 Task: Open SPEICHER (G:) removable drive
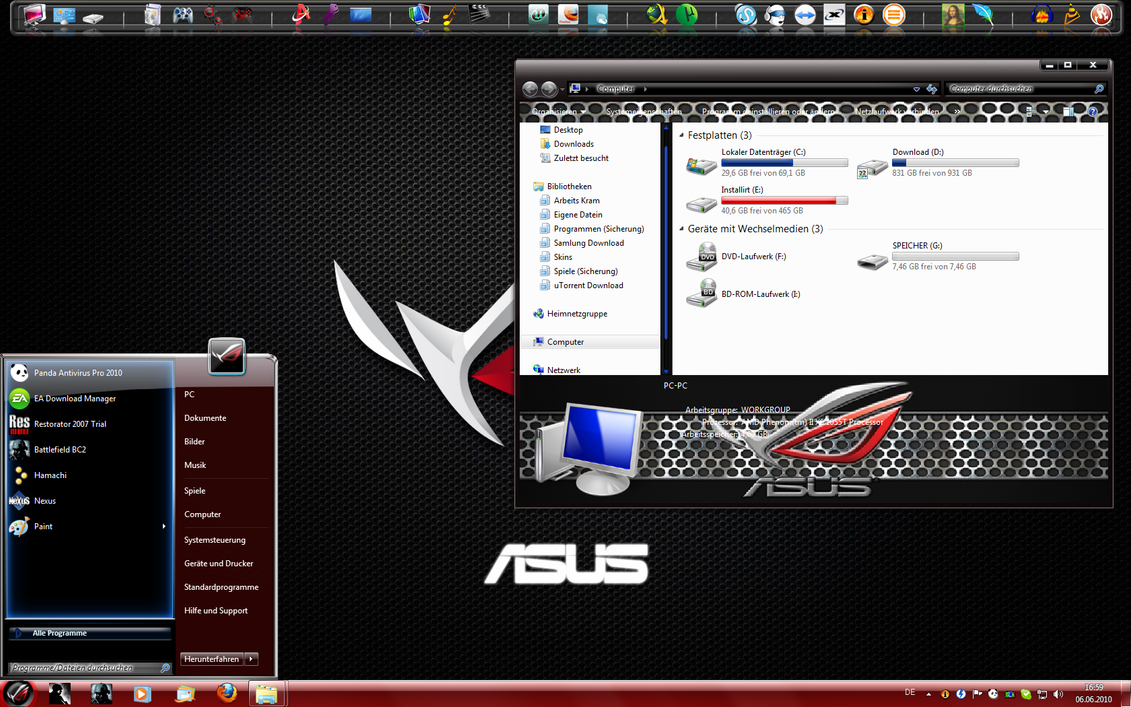click(x=938, y=256)
